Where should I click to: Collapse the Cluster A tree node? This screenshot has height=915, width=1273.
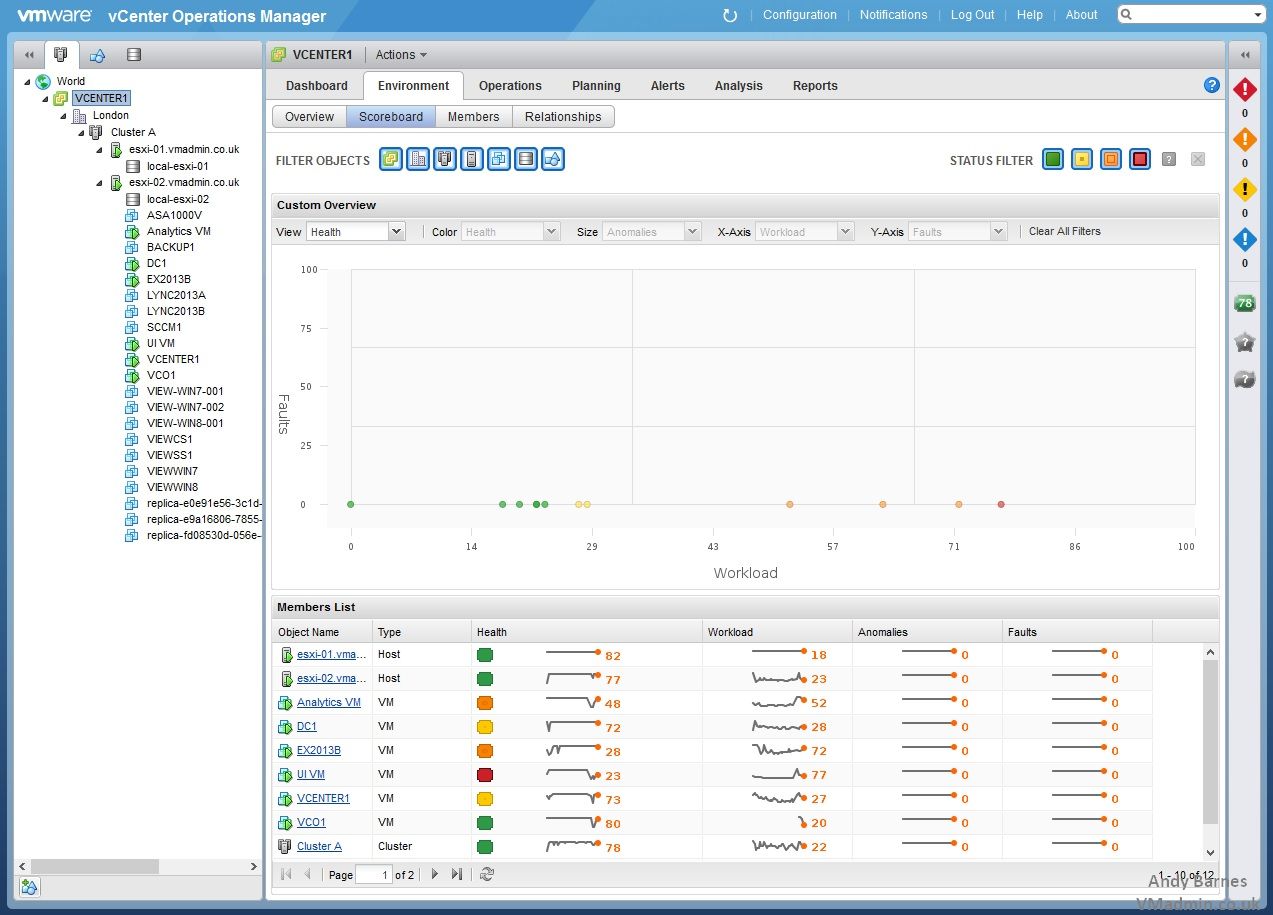click(82, 132)
